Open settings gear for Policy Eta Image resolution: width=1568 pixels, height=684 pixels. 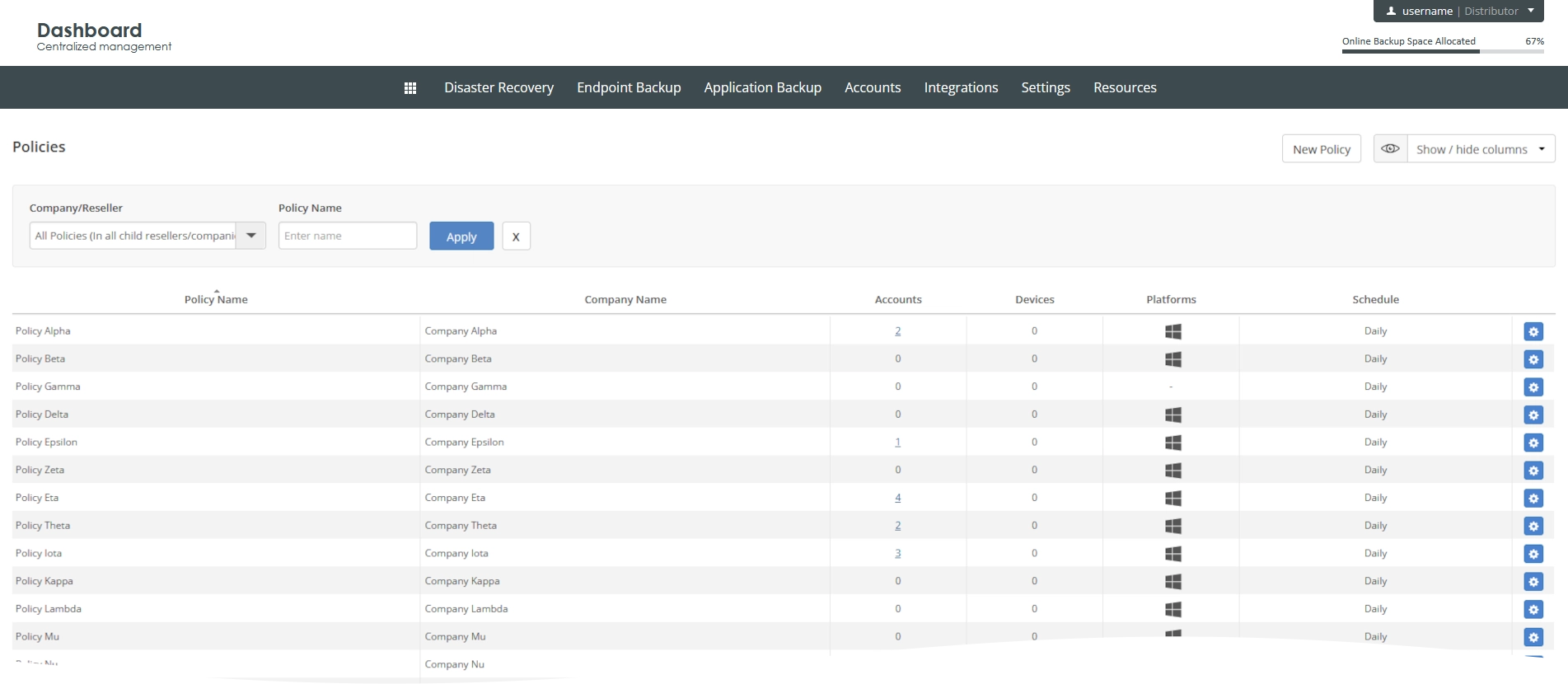[1533, 499]
